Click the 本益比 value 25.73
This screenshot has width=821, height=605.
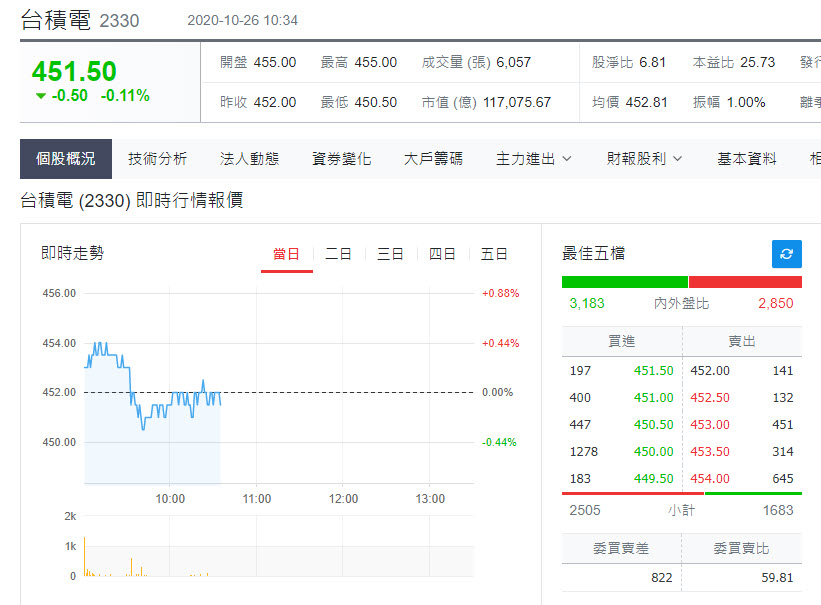pos(758,62)
